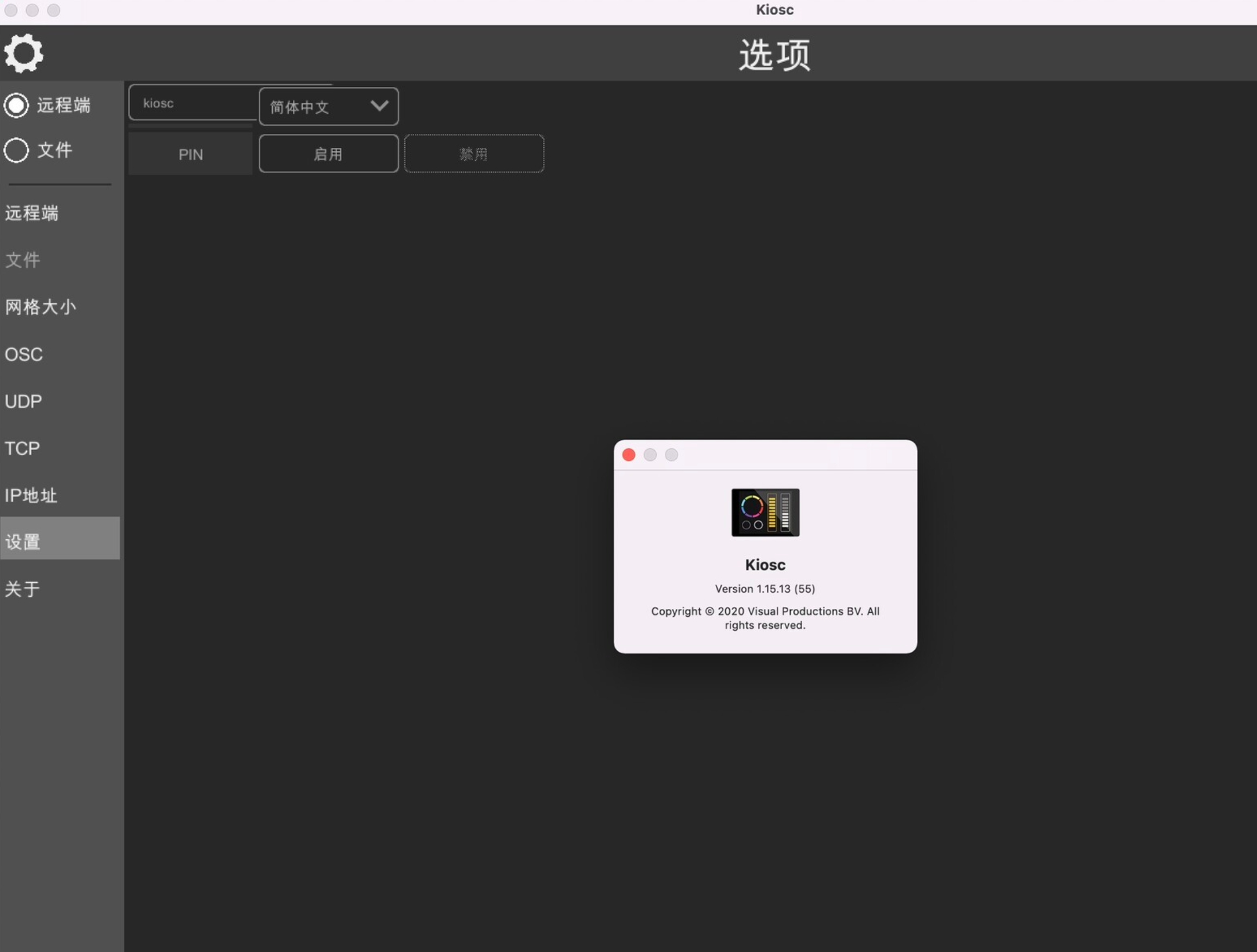The image size is (1257, 952).
Task: Select the 设置 sidebar item
Action: tap(60, 539)
